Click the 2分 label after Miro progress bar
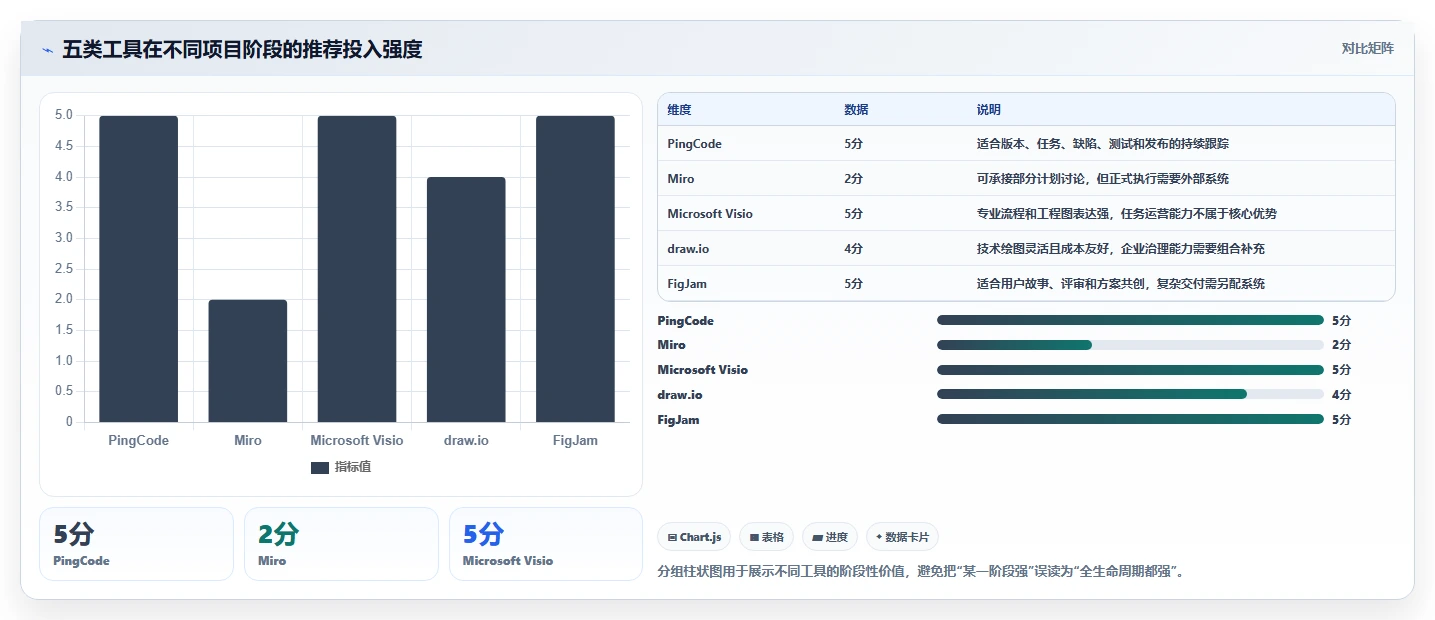Screen dimensions: 1435x620 pyautogui.click(x=1341, y=345)
